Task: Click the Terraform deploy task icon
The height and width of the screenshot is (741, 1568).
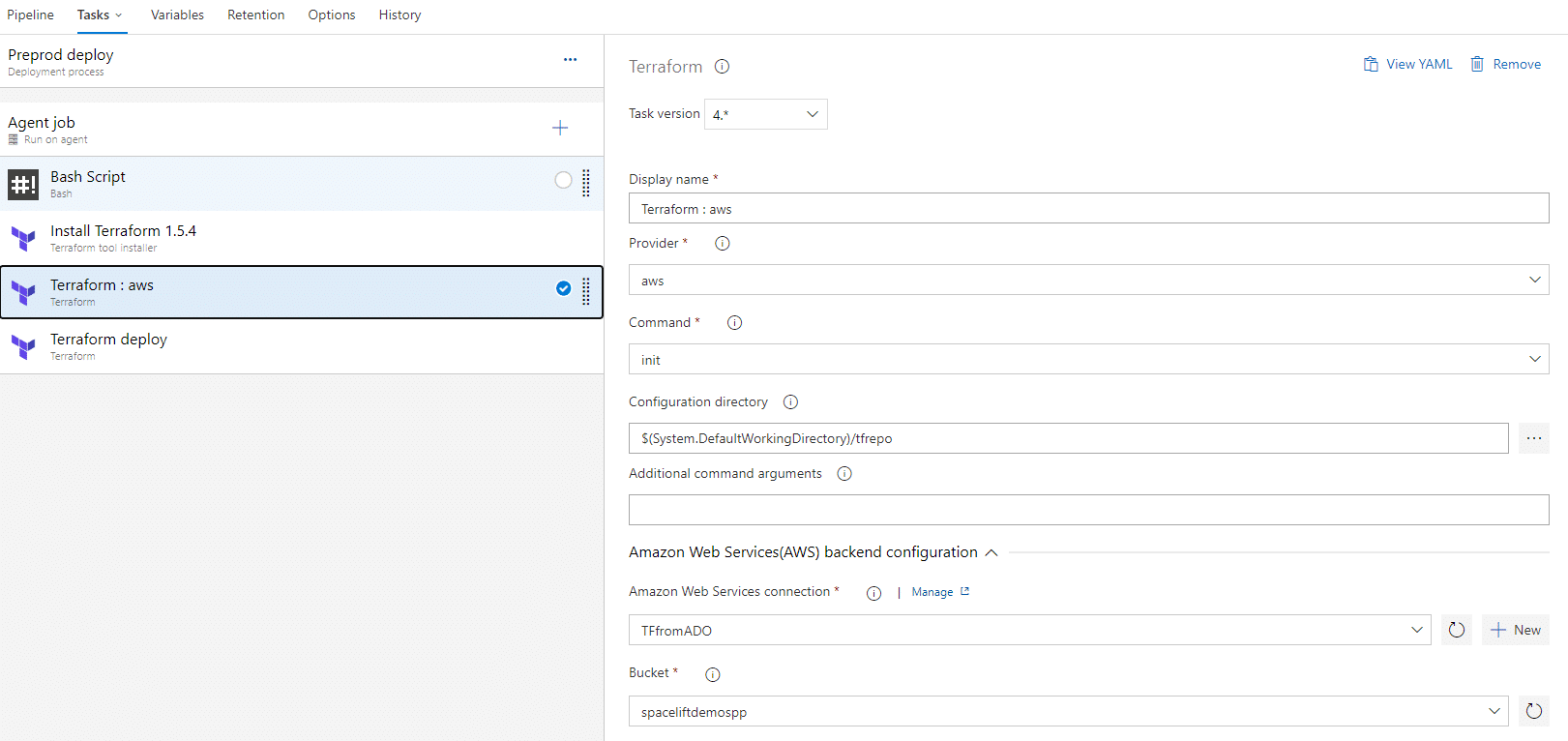Action: tap(23, 346)
